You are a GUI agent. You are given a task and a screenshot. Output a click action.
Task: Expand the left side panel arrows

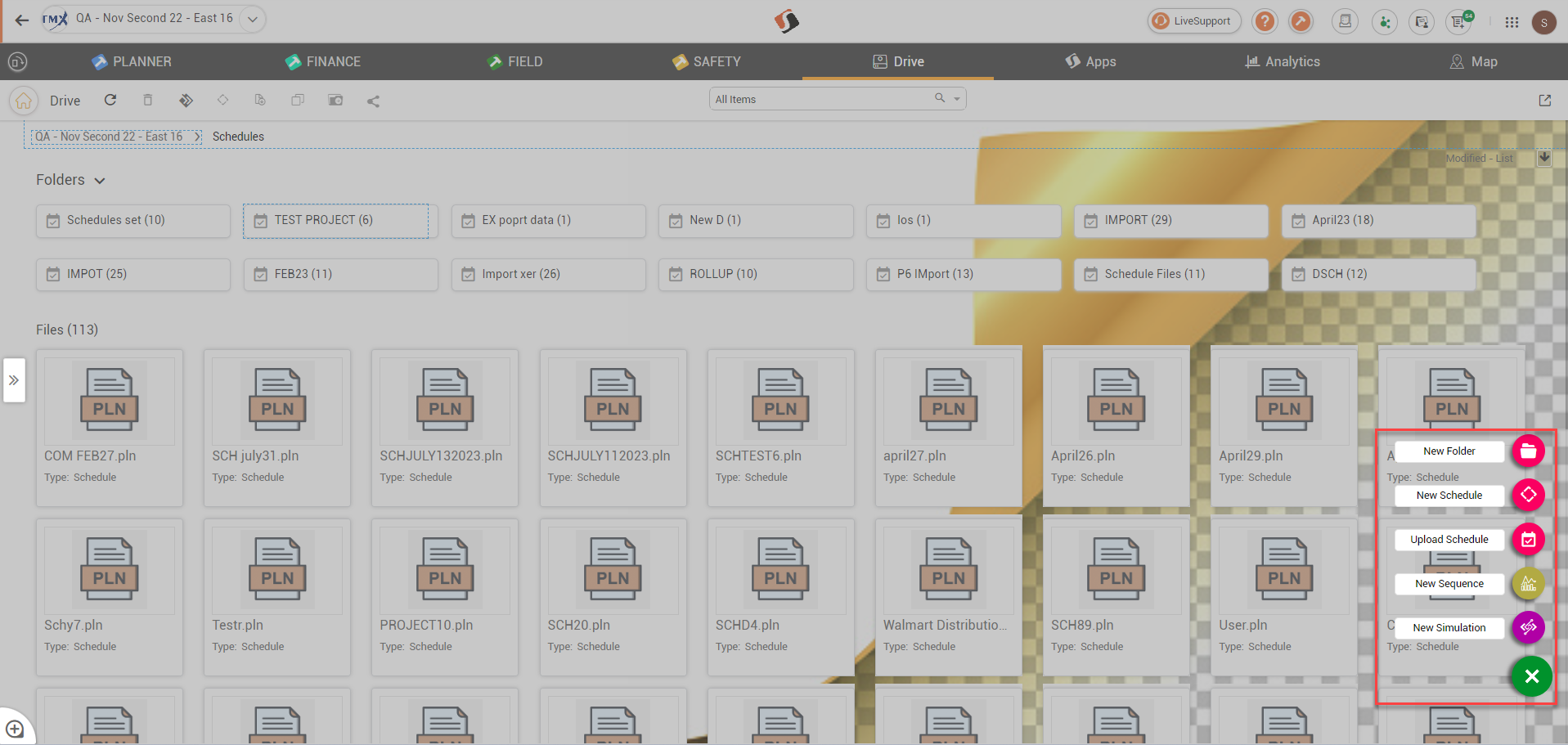14,380
